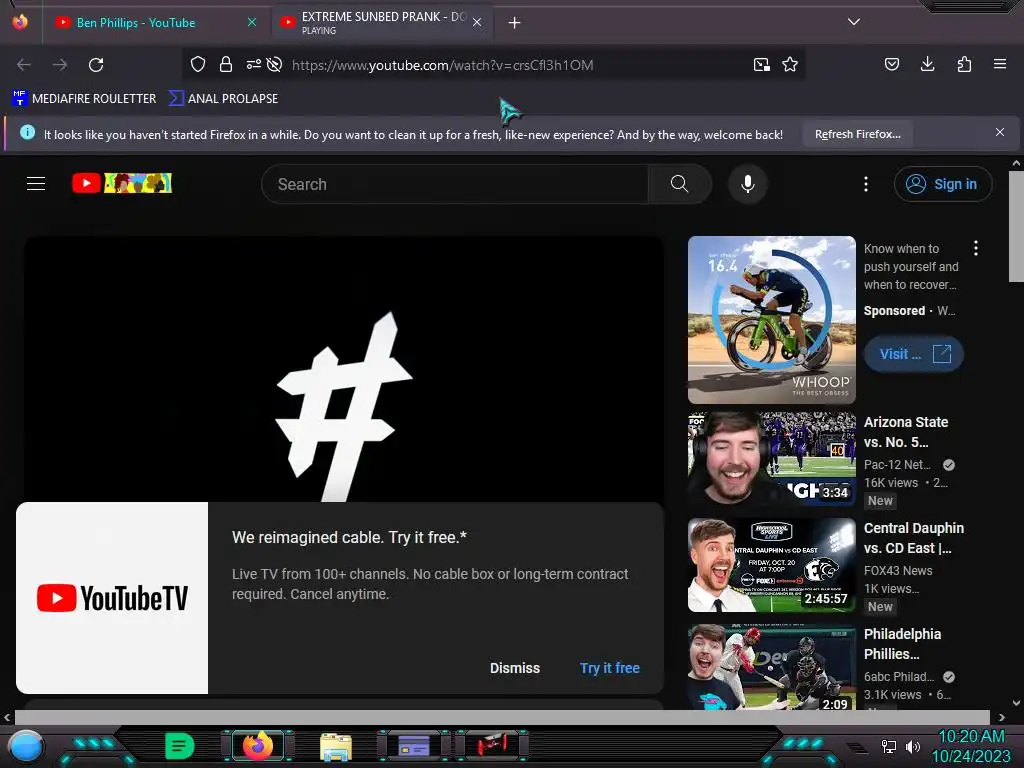Open the WHOOP sponsored ad thumbnail
Viewport: 1024px width, 768px height.
[771, 320]
